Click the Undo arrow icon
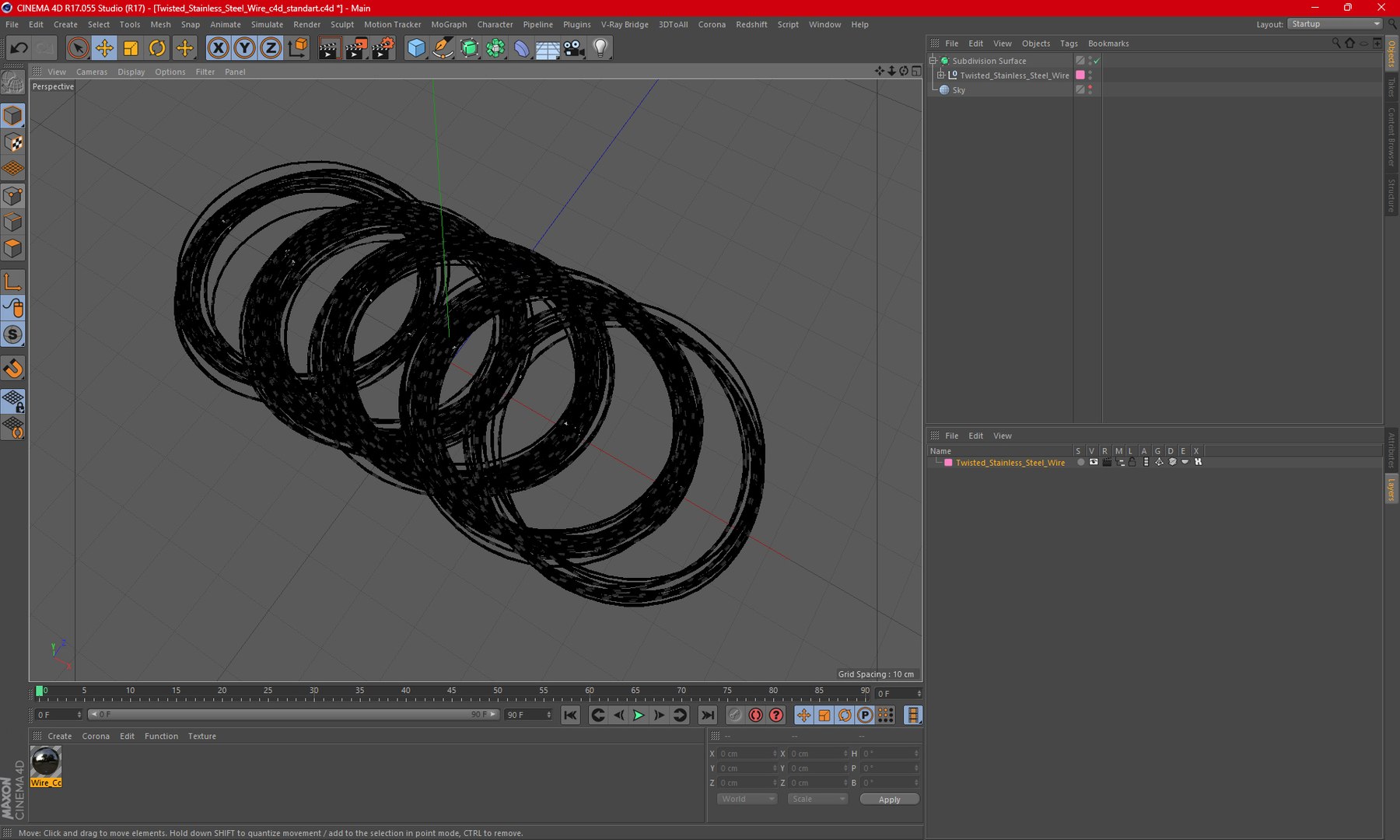Image resolution: width=1400 pixels, height=840 pixels. tap(19, 48)
